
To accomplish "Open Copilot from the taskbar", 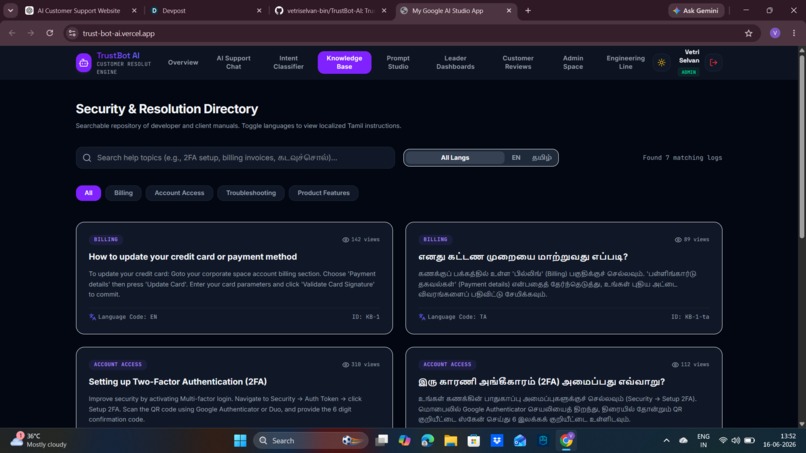I will (x=405, y=441).
